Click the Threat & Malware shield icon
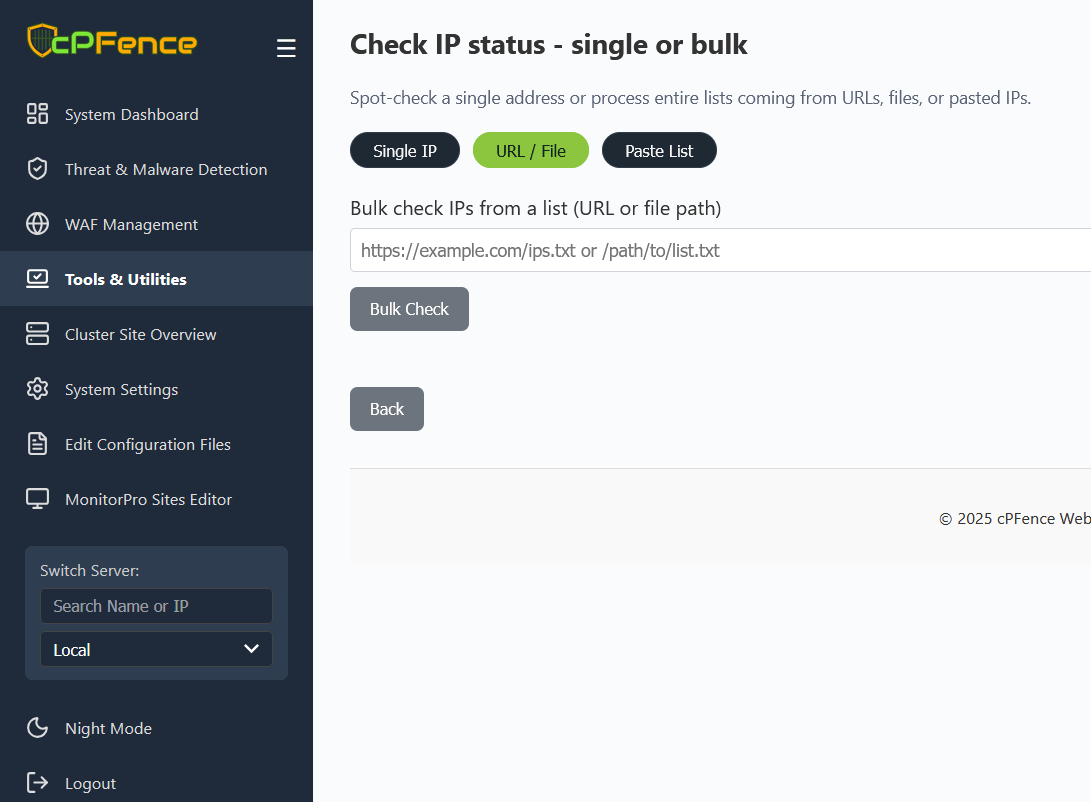 click(x=38, y=169)
